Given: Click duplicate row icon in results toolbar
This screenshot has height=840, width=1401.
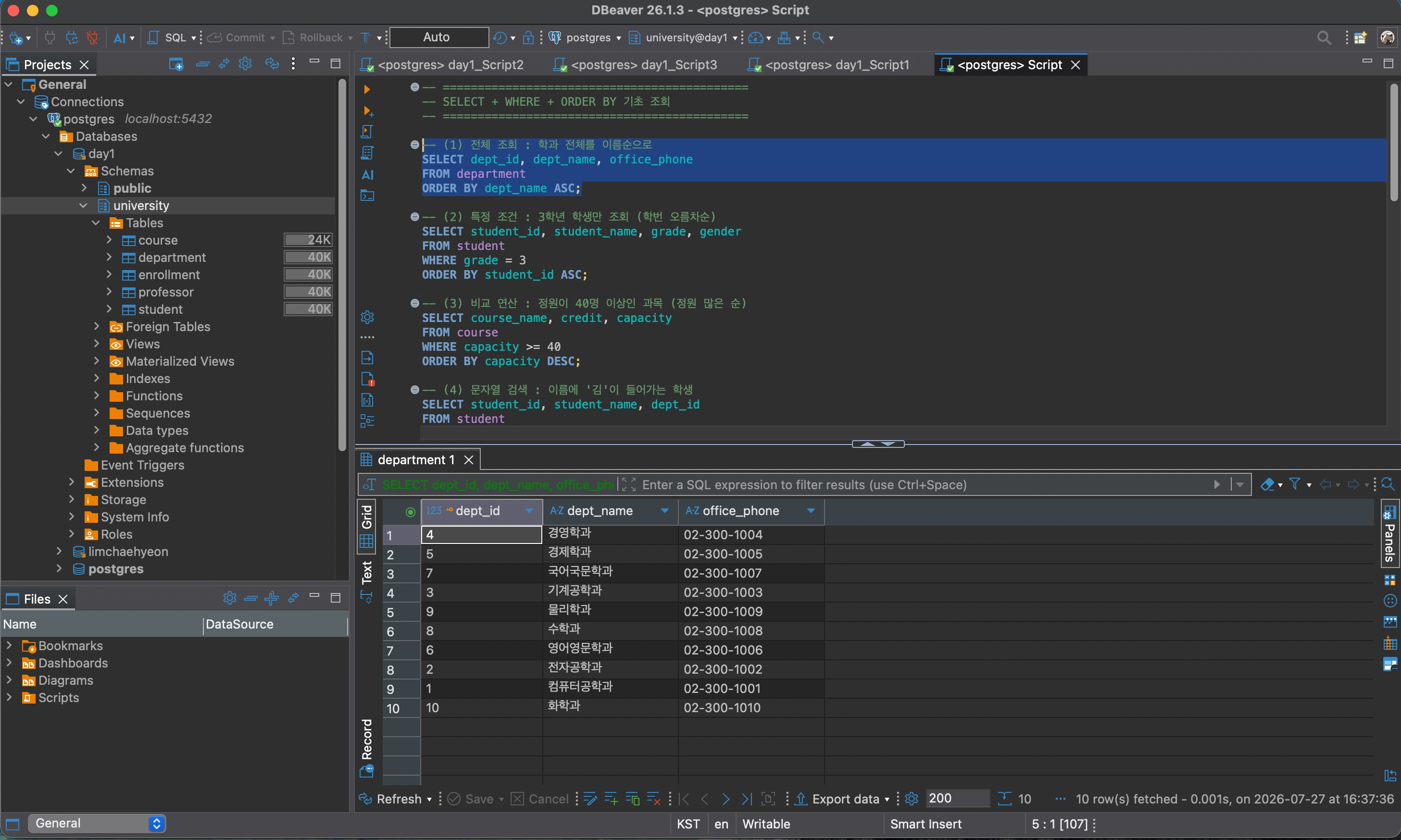Looking at the screenshot, I should pos(633,799).
